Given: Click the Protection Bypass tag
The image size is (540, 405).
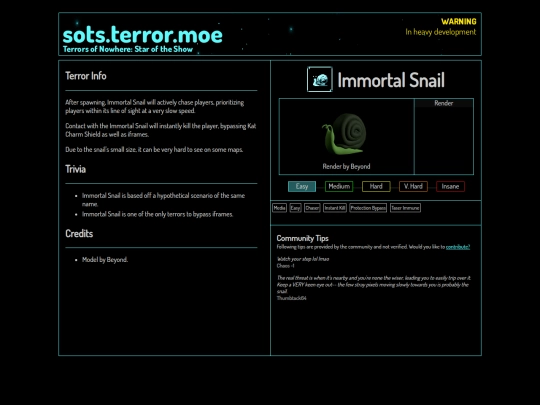Looking at the screenshot, I should coord(368,208).
